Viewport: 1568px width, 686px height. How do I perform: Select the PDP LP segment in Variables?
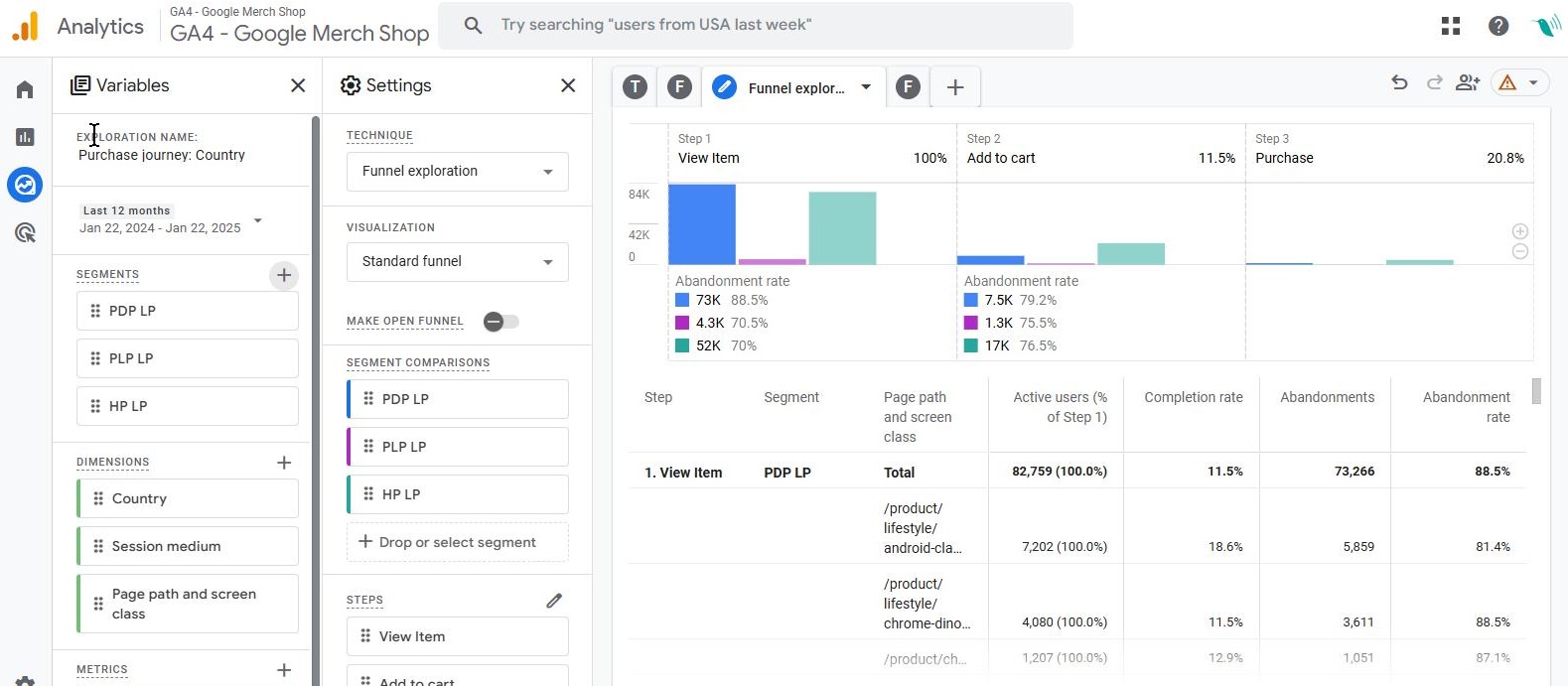click(x=188, y=311)
